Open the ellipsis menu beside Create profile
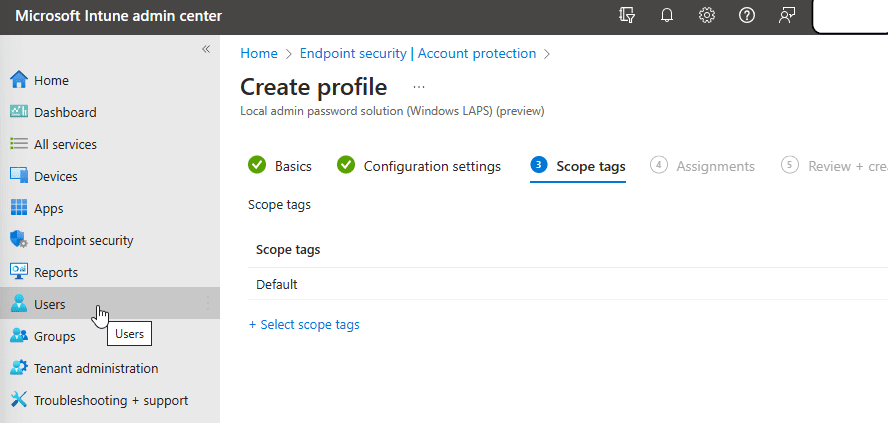Screen dimensions: 888x423 click(419, 87)
